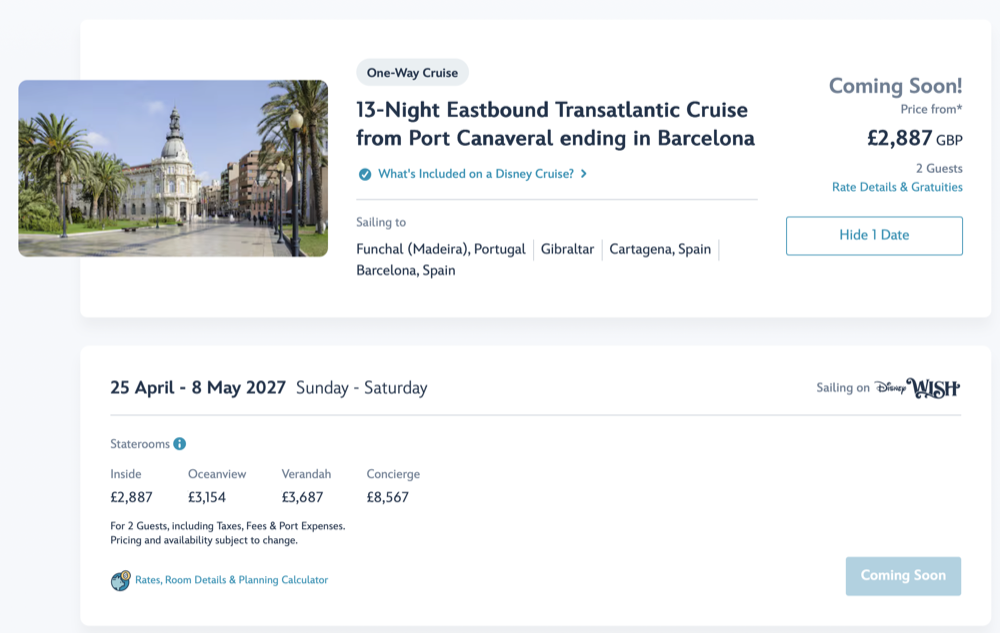Open What's Included on a Disney Cruise link
Viewport: 1000px width, 633px height.
coord(475,174)
